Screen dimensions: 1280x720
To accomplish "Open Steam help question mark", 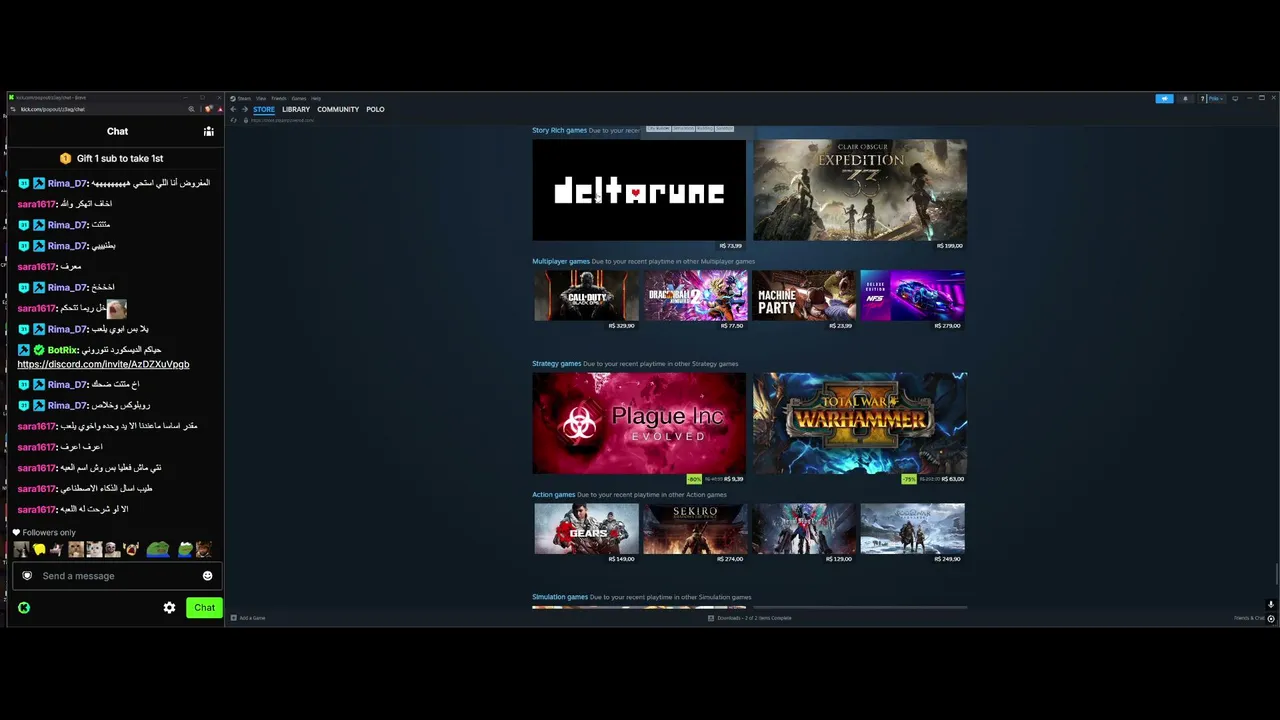I will 1202,99.
